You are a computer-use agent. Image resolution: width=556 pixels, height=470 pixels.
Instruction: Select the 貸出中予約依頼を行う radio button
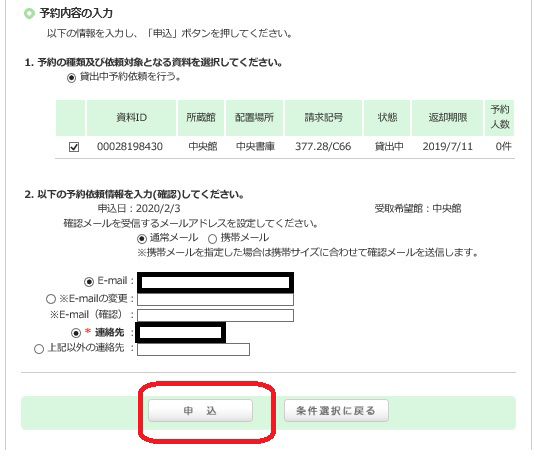pyautogui.click(x=71, y=78)
